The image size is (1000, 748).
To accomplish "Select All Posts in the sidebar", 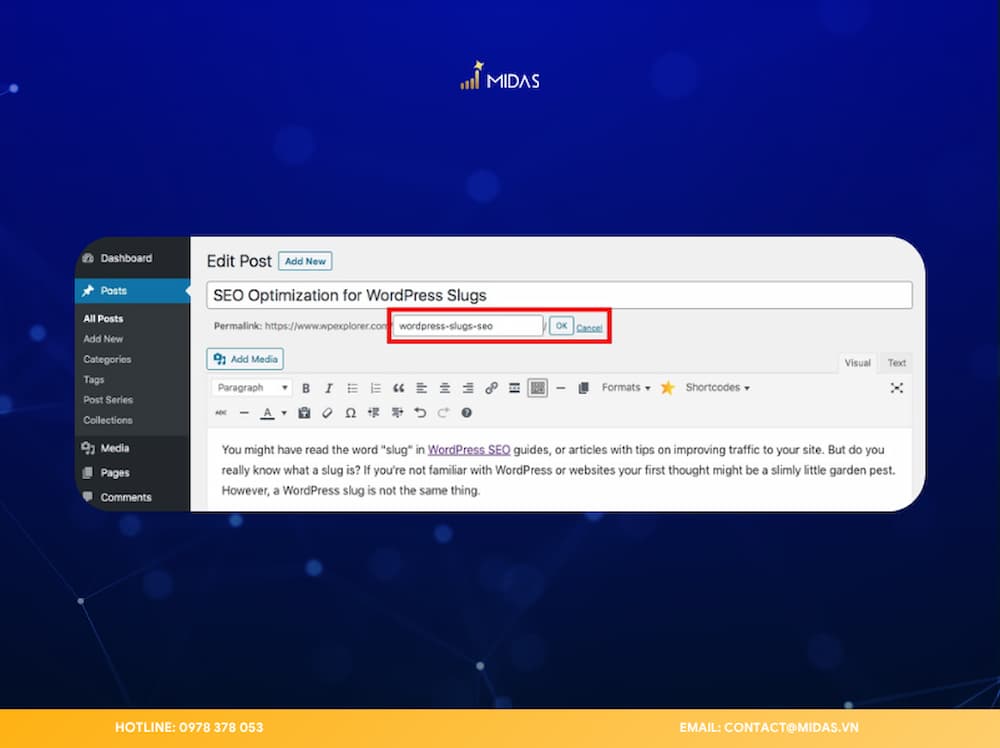I will (x=103, y=319).
